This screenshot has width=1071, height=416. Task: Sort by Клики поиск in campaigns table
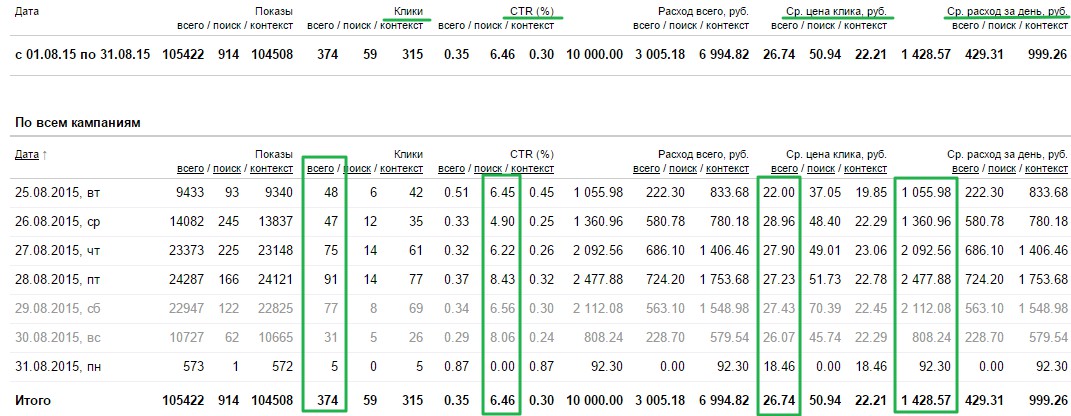tap(357, 169)
